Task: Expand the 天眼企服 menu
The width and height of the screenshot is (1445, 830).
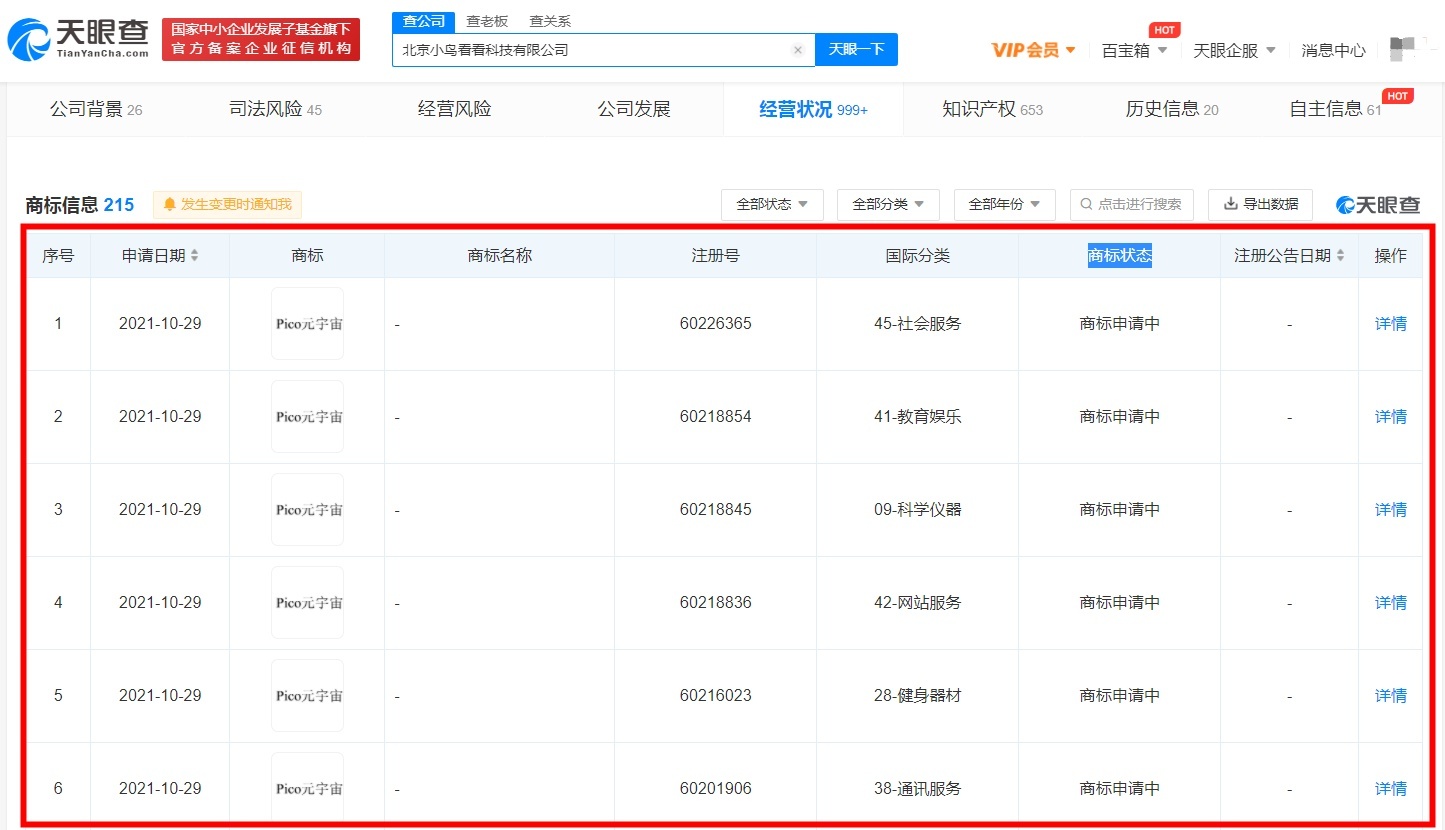Action: [1234, 50]
